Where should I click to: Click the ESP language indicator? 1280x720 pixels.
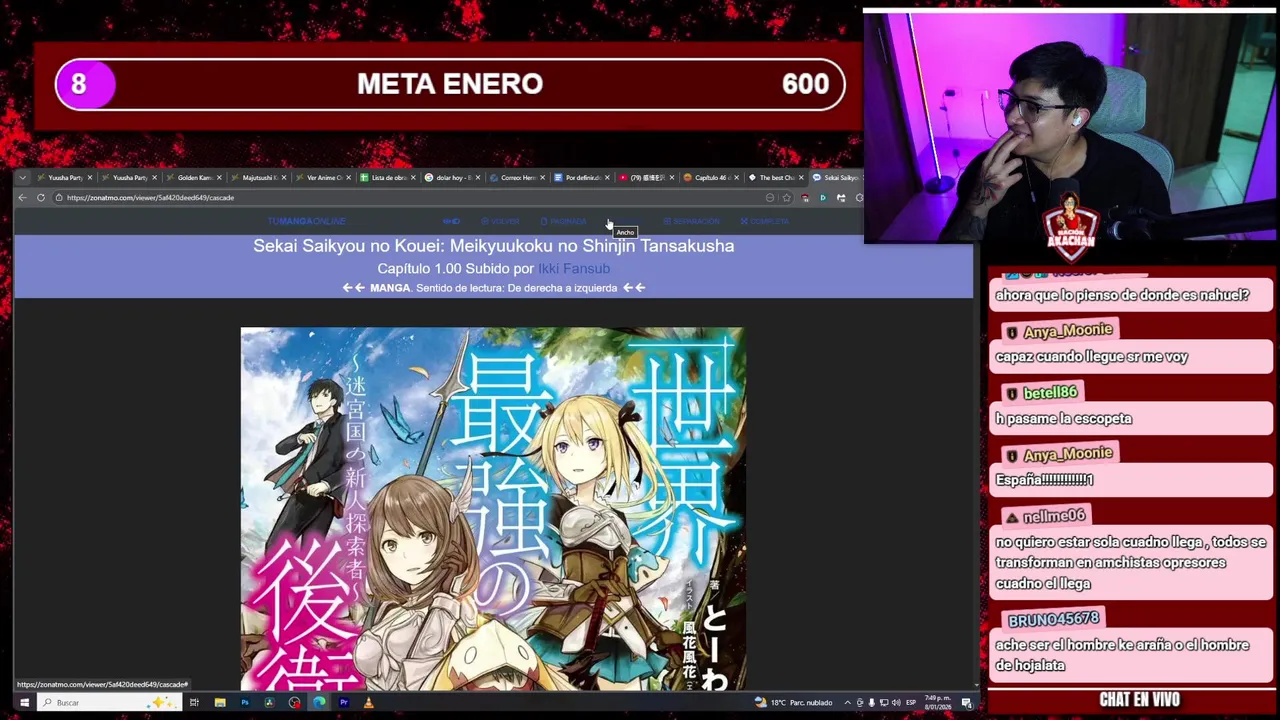911,703
